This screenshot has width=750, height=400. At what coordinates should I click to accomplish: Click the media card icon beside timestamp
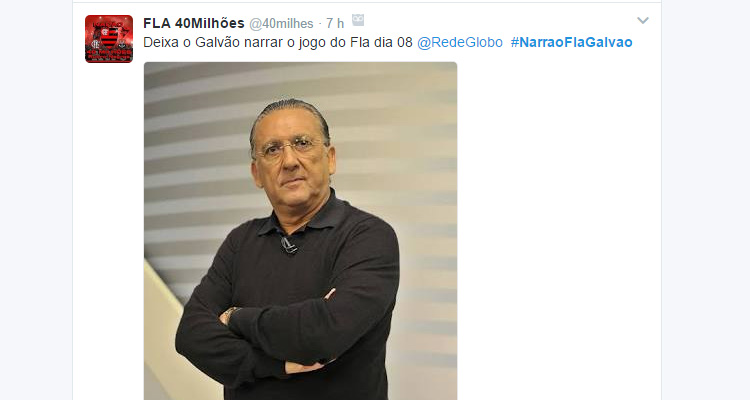tap(358, 20)
